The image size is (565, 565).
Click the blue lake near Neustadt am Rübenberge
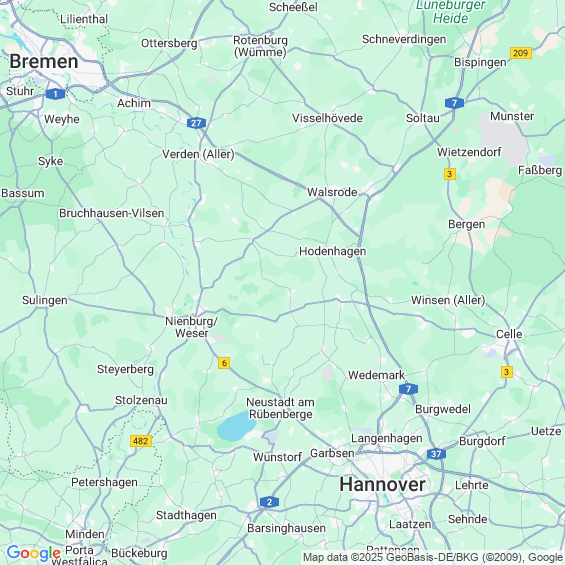(x=236, y=427)
